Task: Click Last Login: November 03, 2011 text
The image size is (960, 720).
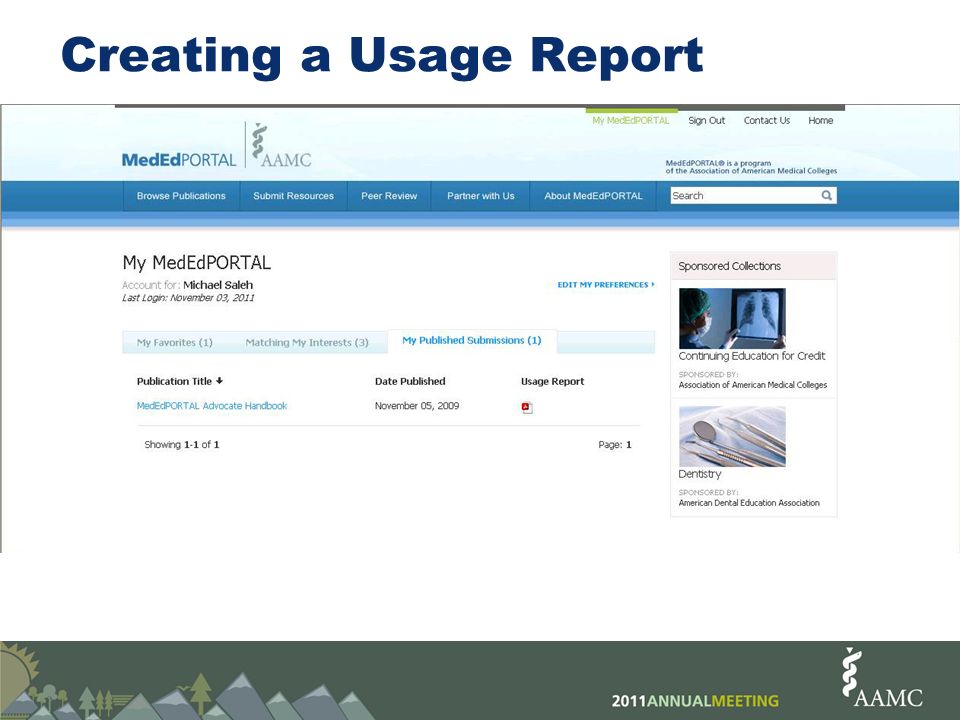Action: click(x=188, y=298)
